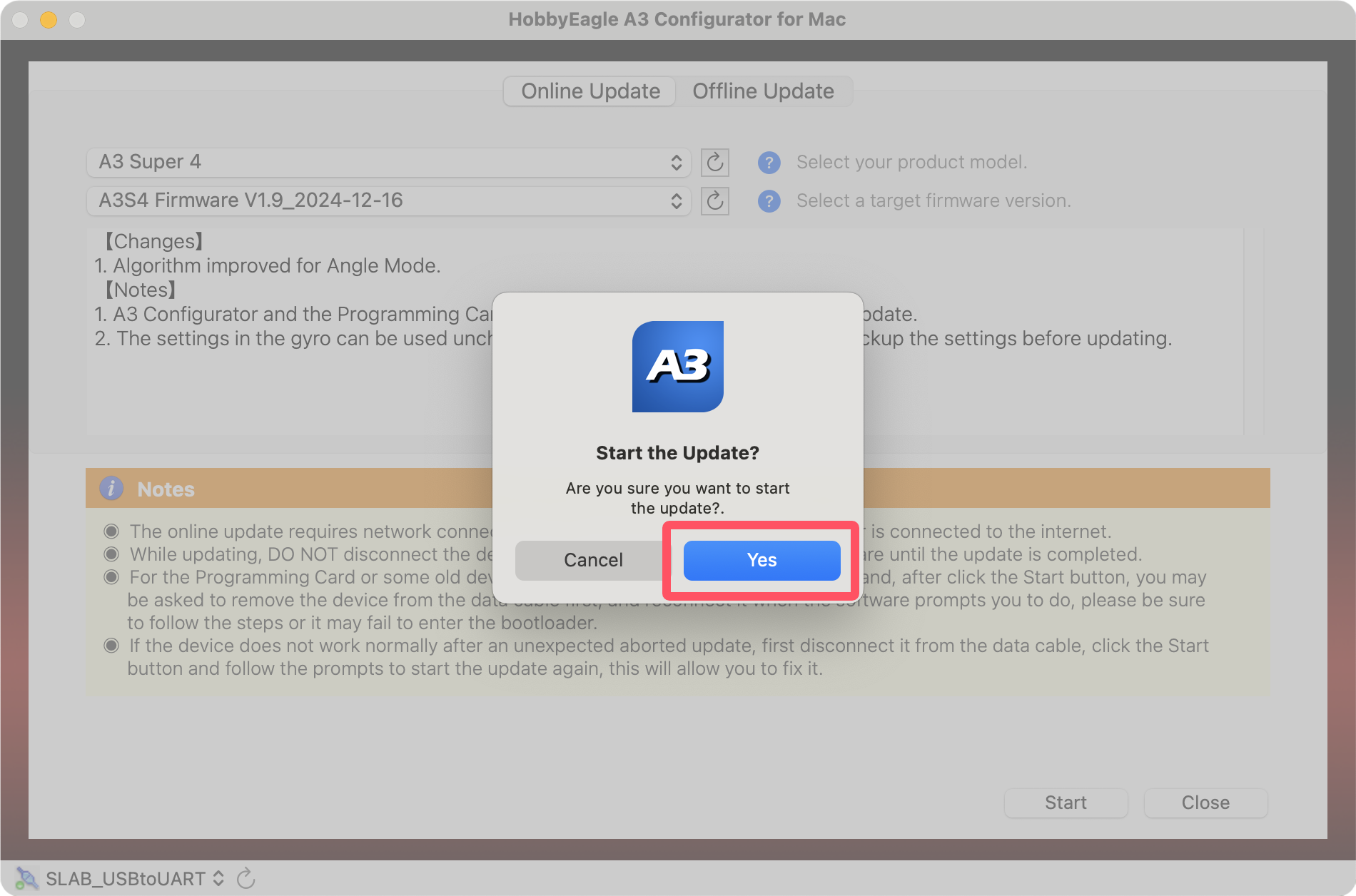Click help icon beside 'Select a target firmware version'

click(x=769, y=201)
